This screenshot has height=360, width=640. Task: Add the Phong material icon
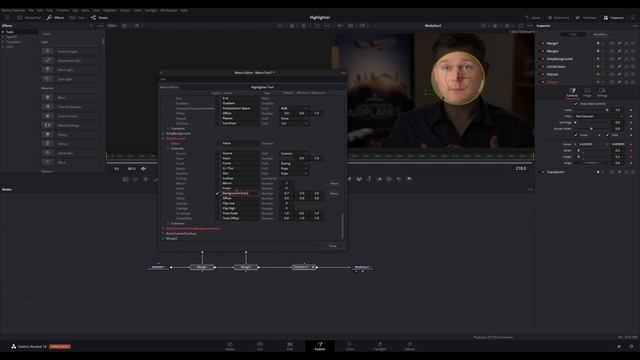point(47,134)
